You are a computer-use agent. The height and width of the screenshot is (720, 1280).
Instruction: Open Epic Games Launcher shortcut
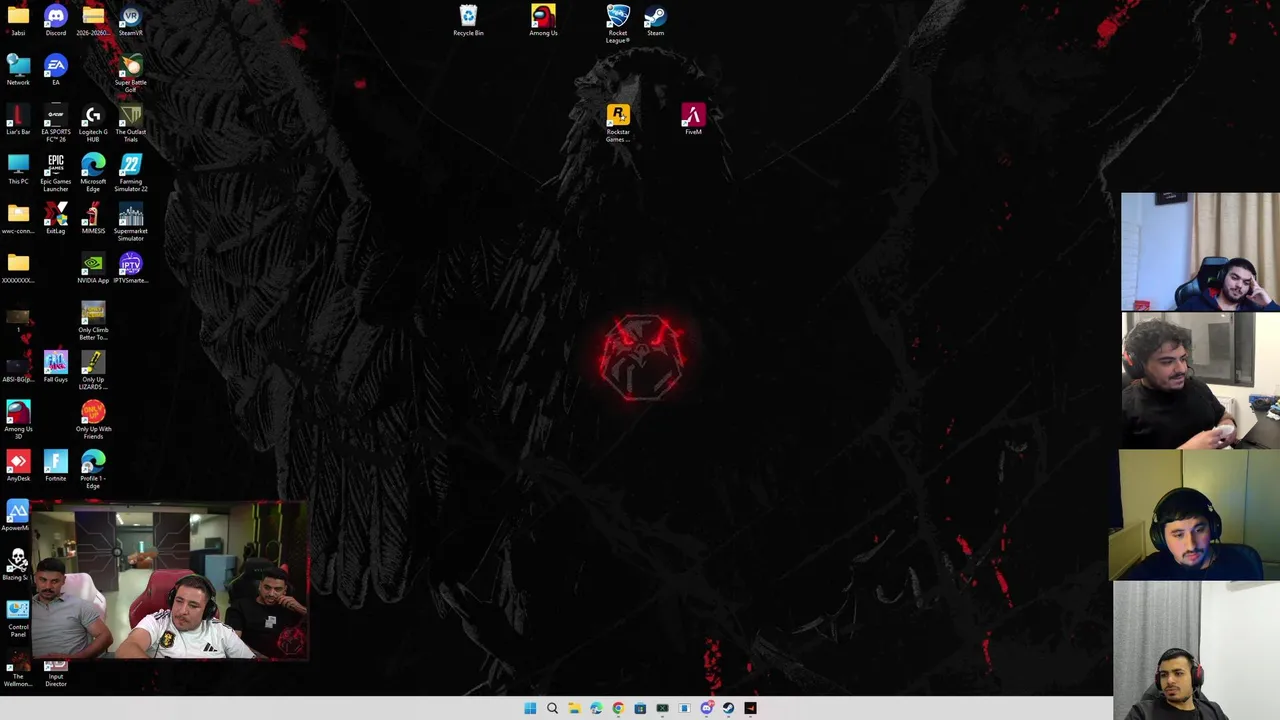56,172
